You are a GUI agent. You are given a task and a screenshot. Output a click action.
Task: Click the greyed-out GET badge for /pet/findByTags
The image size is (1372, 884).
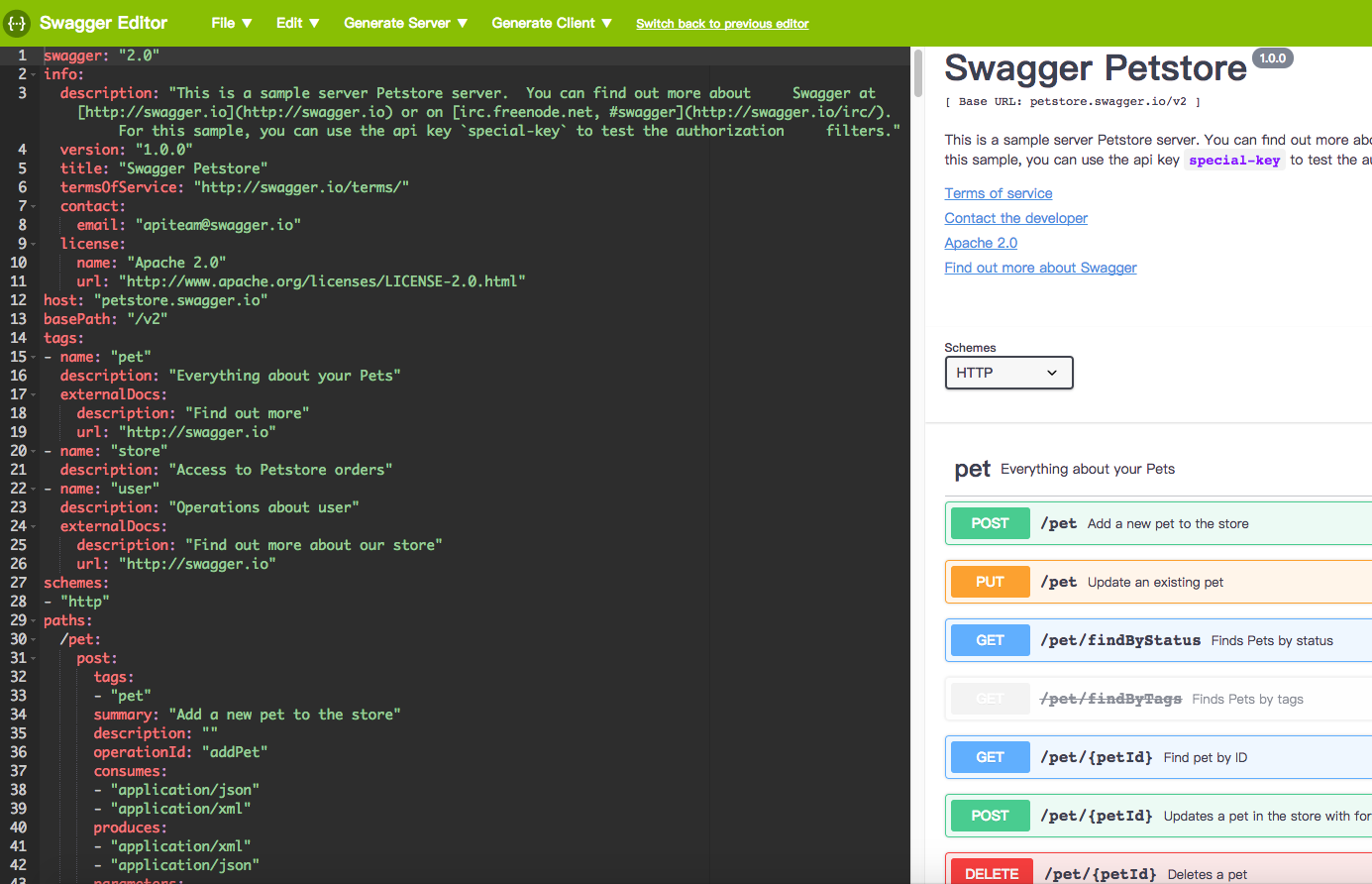click(x=990, y=699)
